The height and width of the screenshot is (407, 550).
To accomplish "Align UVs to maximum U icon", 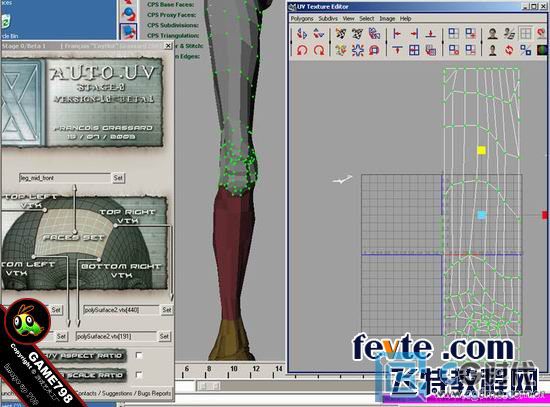I will point(414,34).
